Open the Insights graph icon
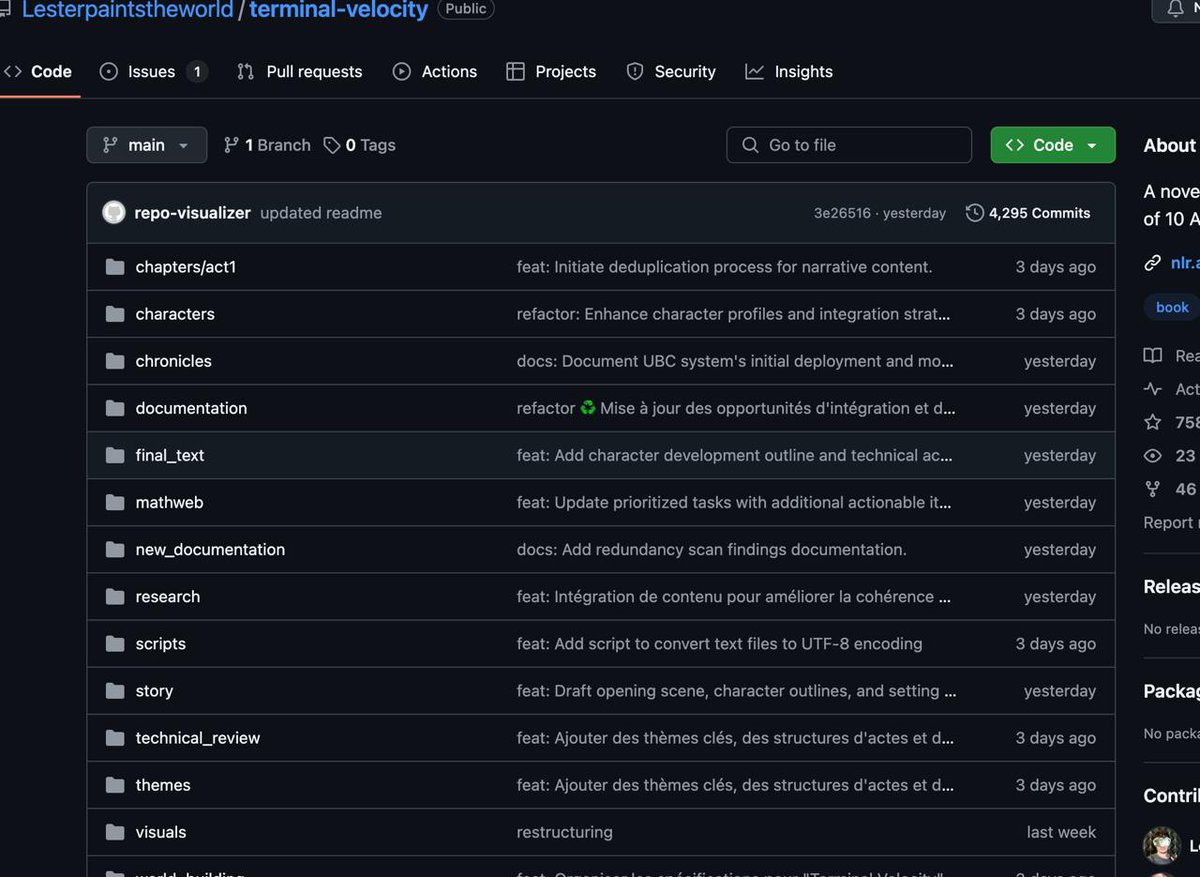Screen dimensions: 1200x877 pyautogui.click(x=756, y=71)
